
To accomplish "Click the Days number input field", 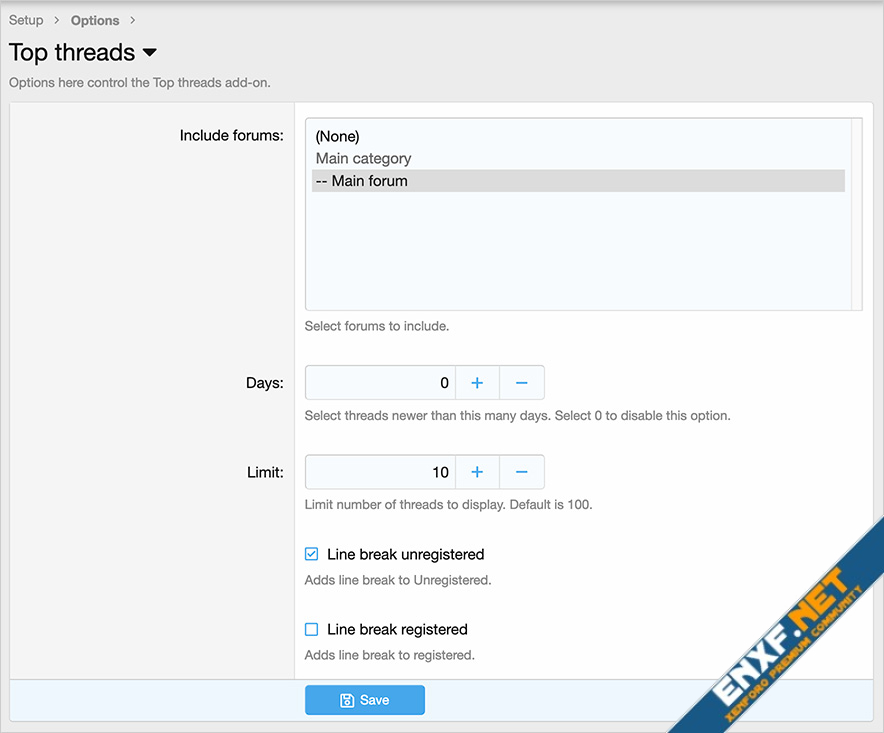I will click(380, 383).
